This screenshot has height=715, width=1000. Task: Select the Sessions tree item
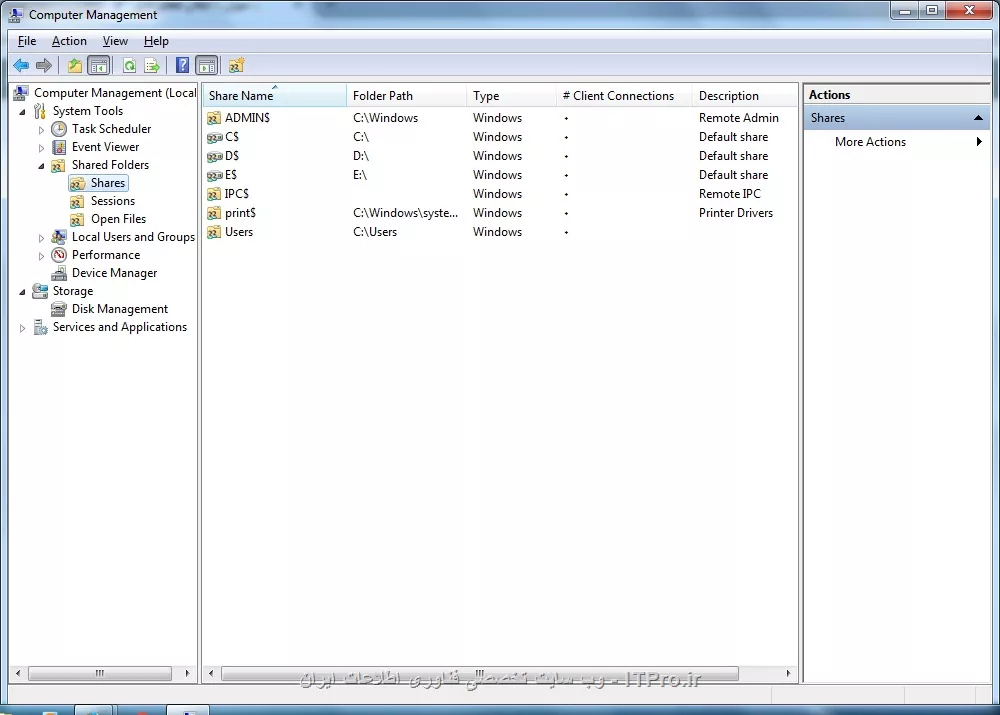click(x=113, y=201)
